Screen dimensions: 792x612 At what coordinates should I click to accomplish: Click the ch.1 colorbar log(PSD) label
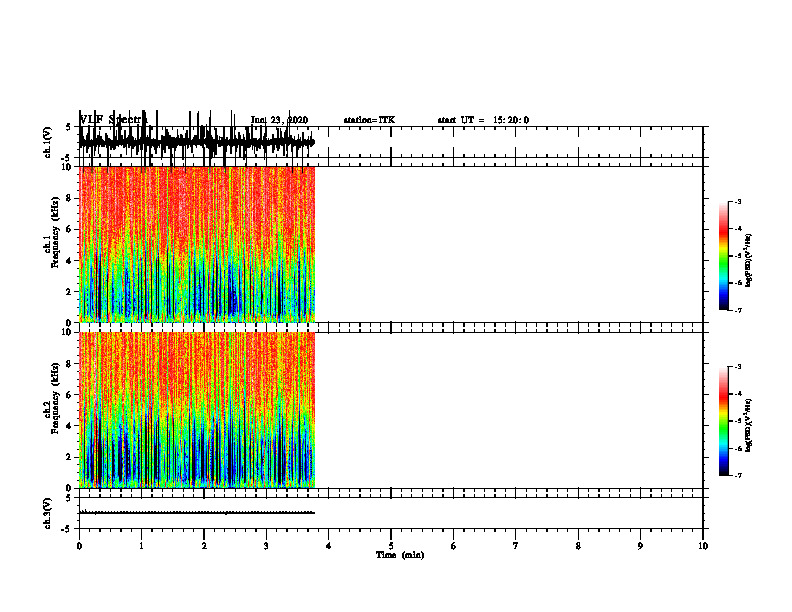pos(749,261)
